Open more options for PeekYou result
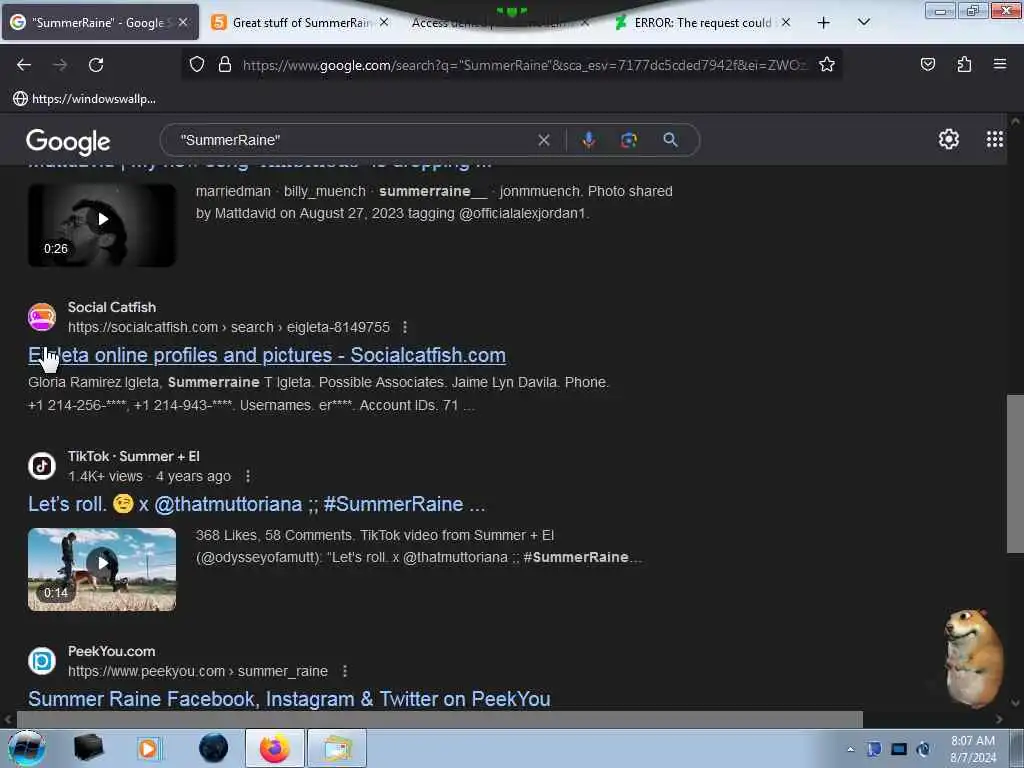 pos(345,671)
